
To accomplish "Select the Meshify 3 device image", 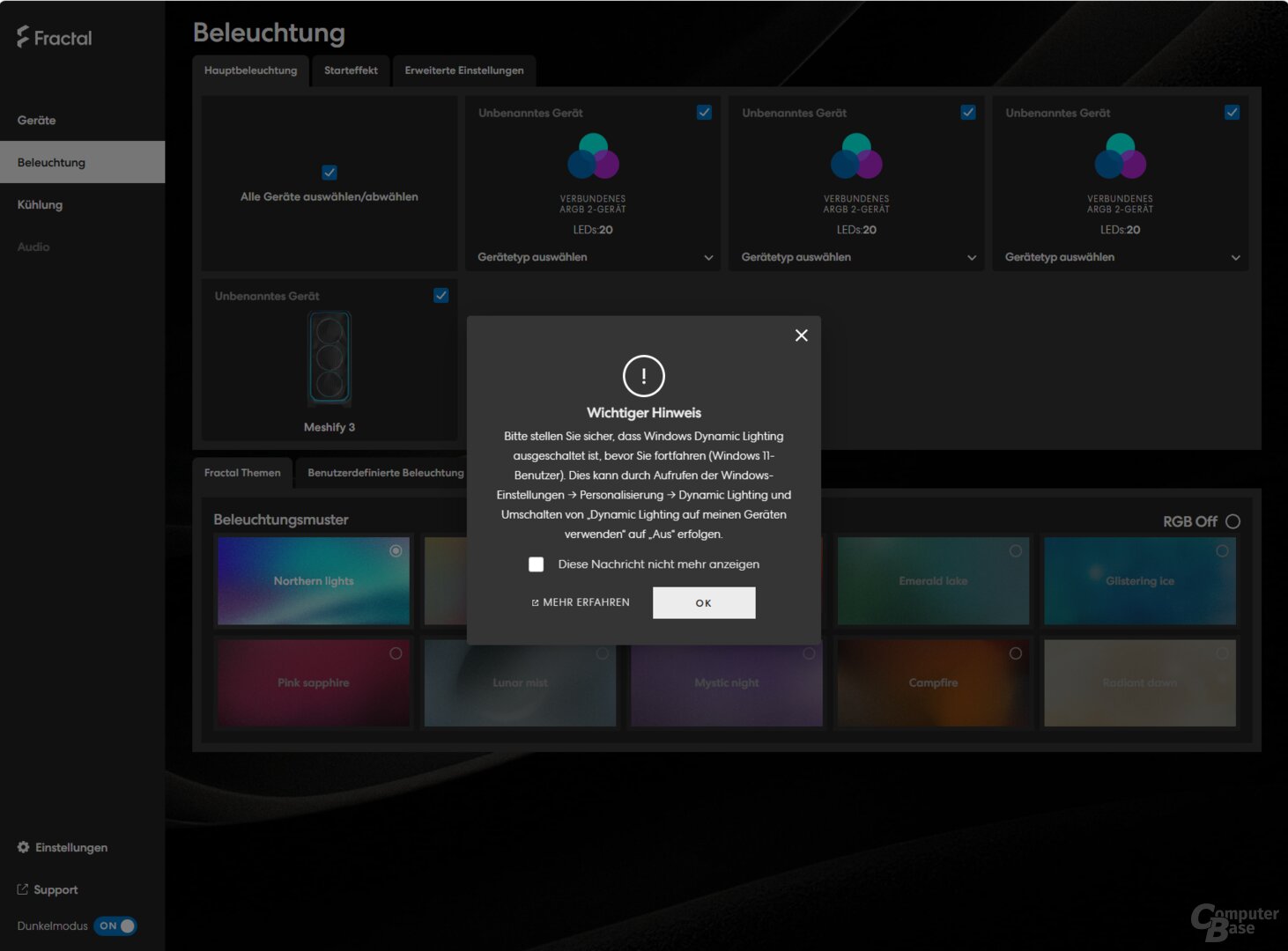I will coord(329,358).
